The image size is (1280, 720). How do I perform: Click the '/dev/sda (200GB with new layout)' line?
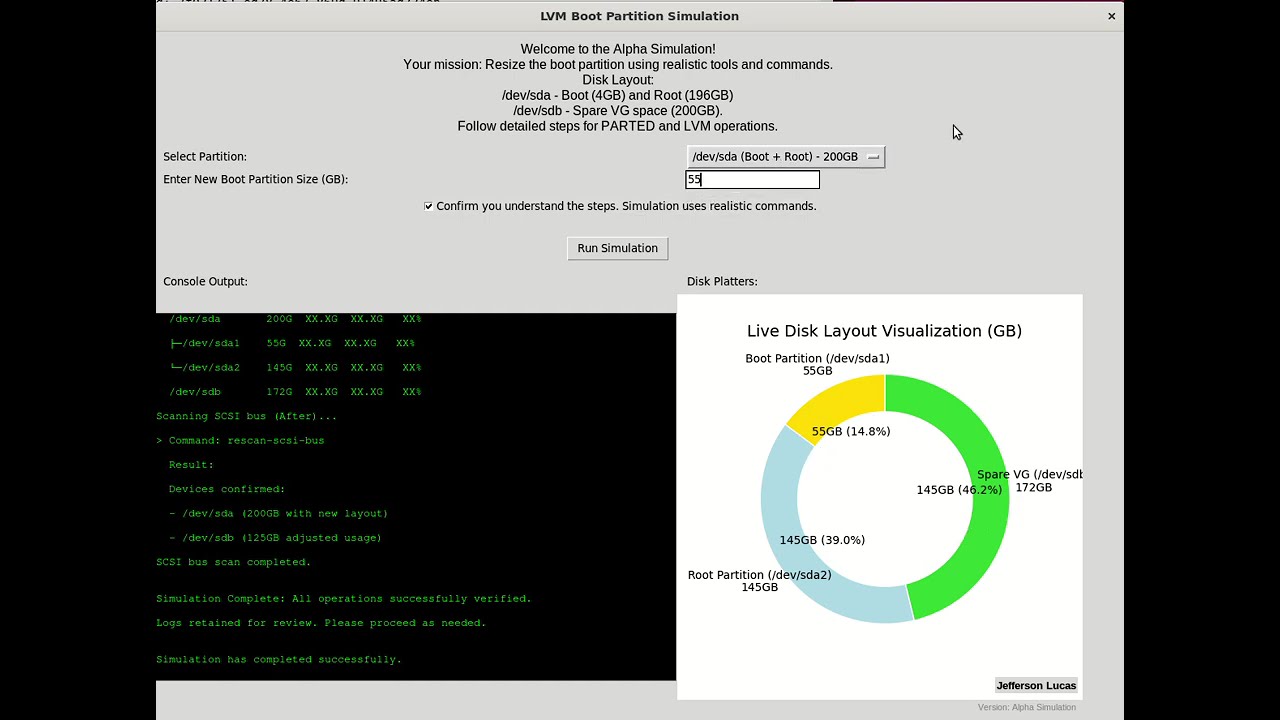click(278, 514)
